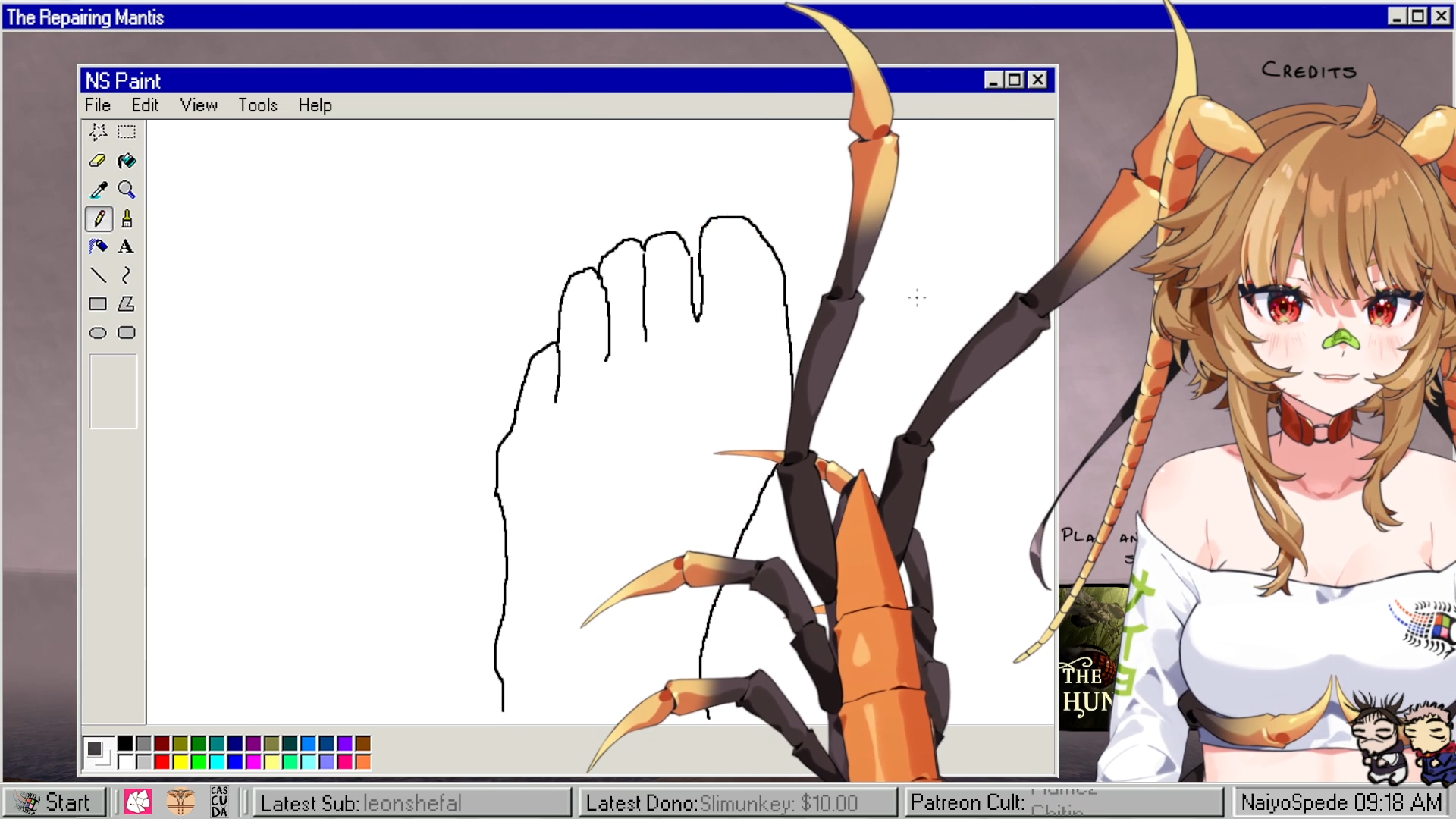The height and width of the screenshot is (819, 1456).
Task: Open the Tools menu
Action: click(x=258, y=105)
